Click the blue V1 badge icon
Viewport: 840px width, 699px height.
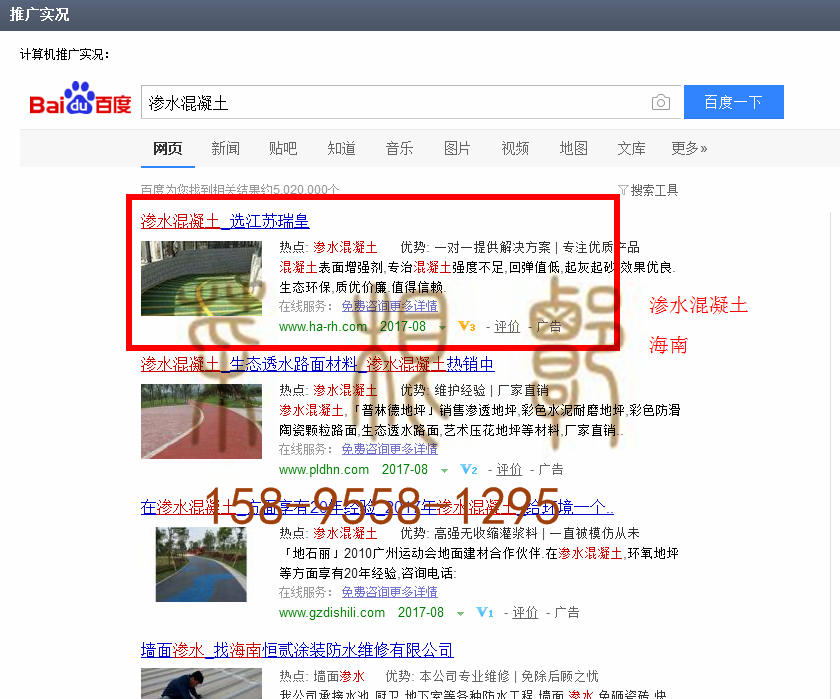click(x=485, y=612)
